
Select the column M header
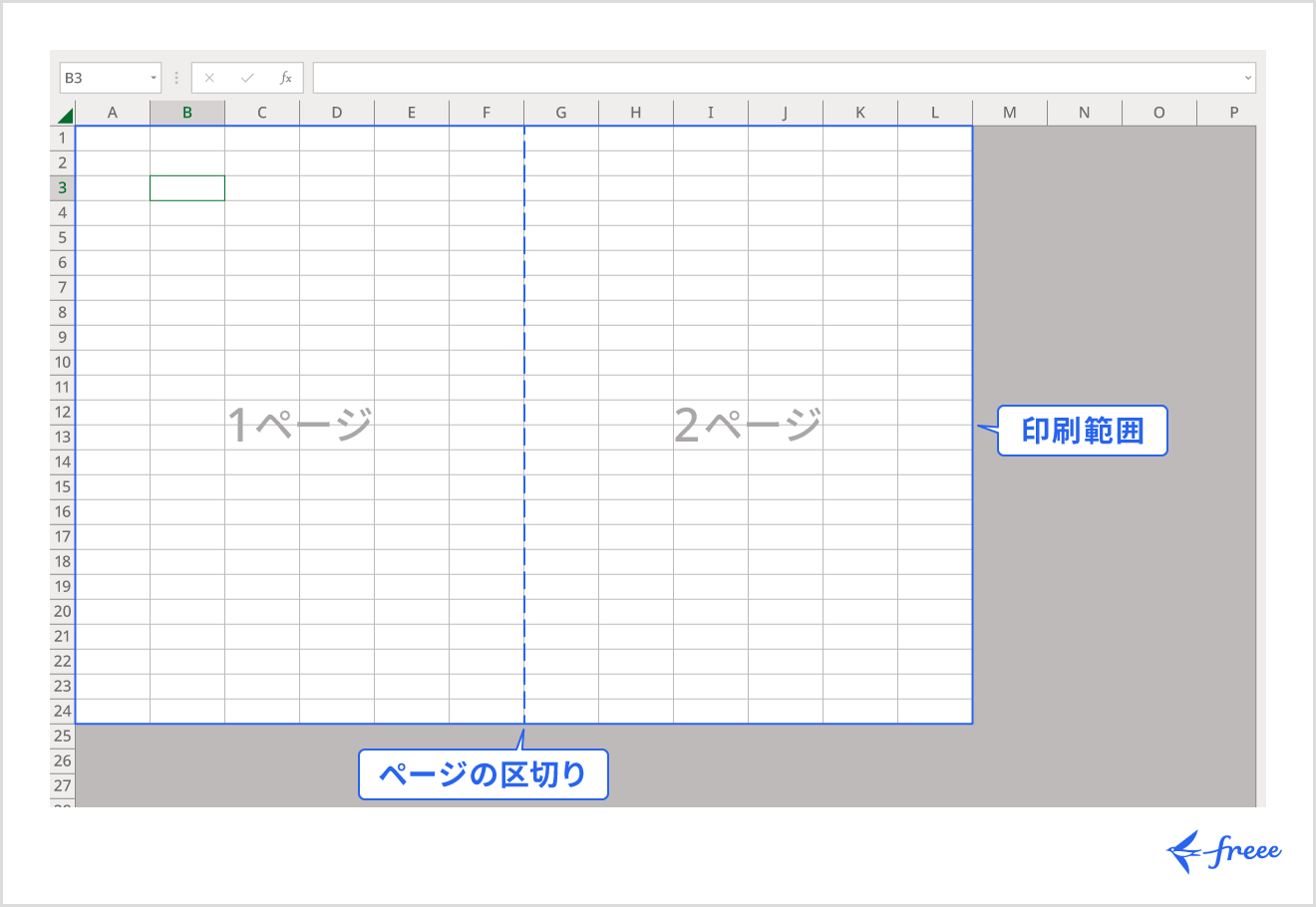pos(1009,112)
